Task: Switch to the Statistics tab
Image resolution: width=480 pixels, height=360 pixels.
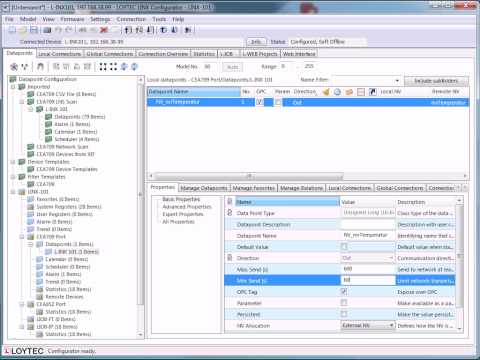Action: click(204, 54)
